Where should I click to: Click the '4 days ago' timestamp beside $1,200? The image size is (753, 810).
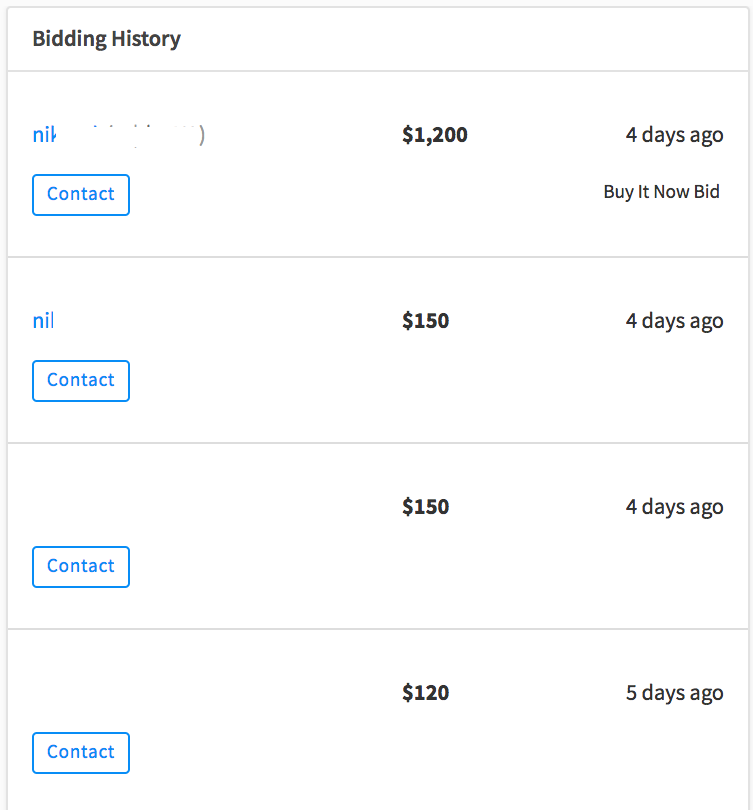pos(674,135)
